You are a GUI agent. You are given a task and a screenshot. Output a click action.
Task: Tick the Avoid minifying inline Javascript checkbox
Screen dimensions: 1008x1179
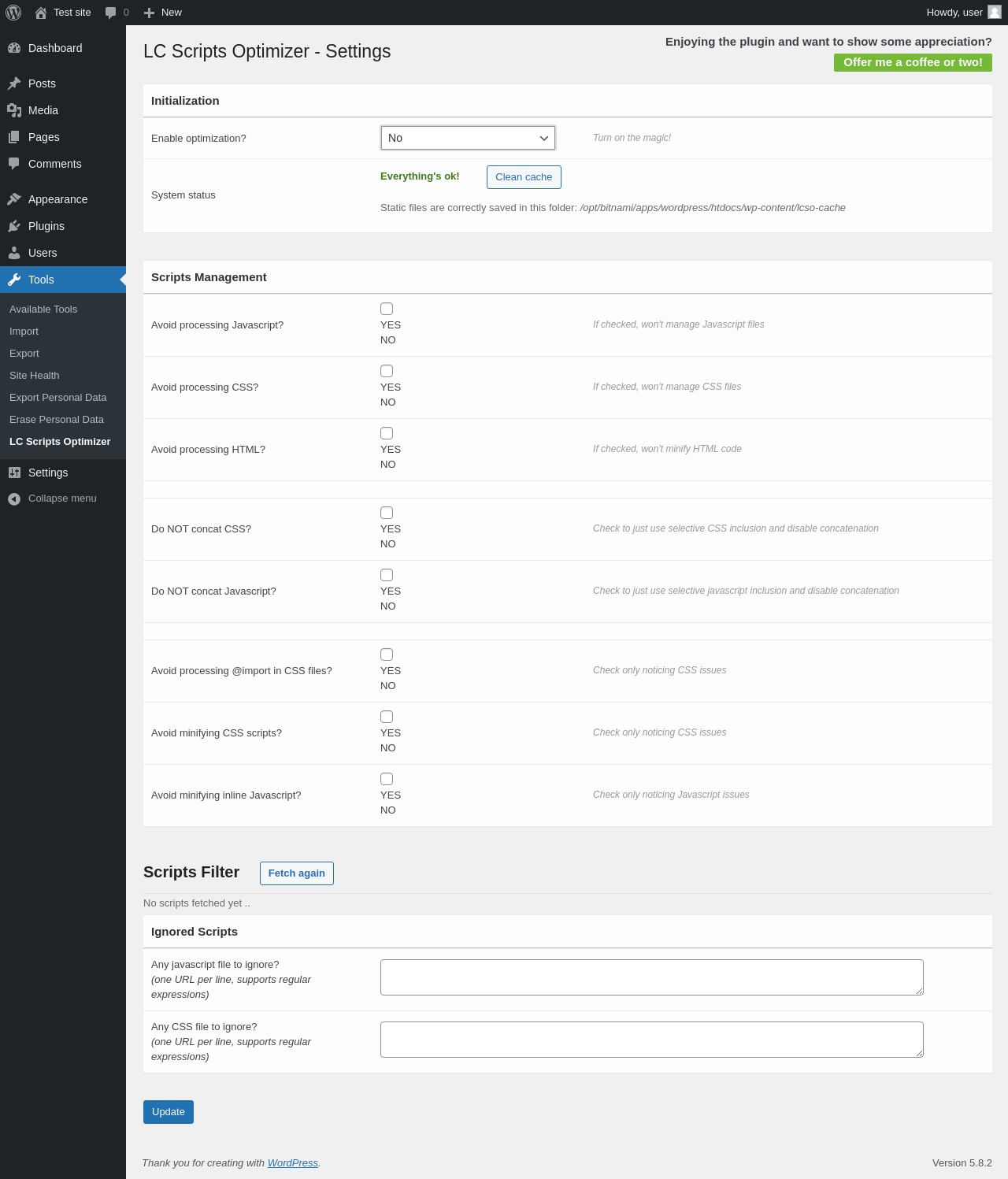click(x=387, y=779)
